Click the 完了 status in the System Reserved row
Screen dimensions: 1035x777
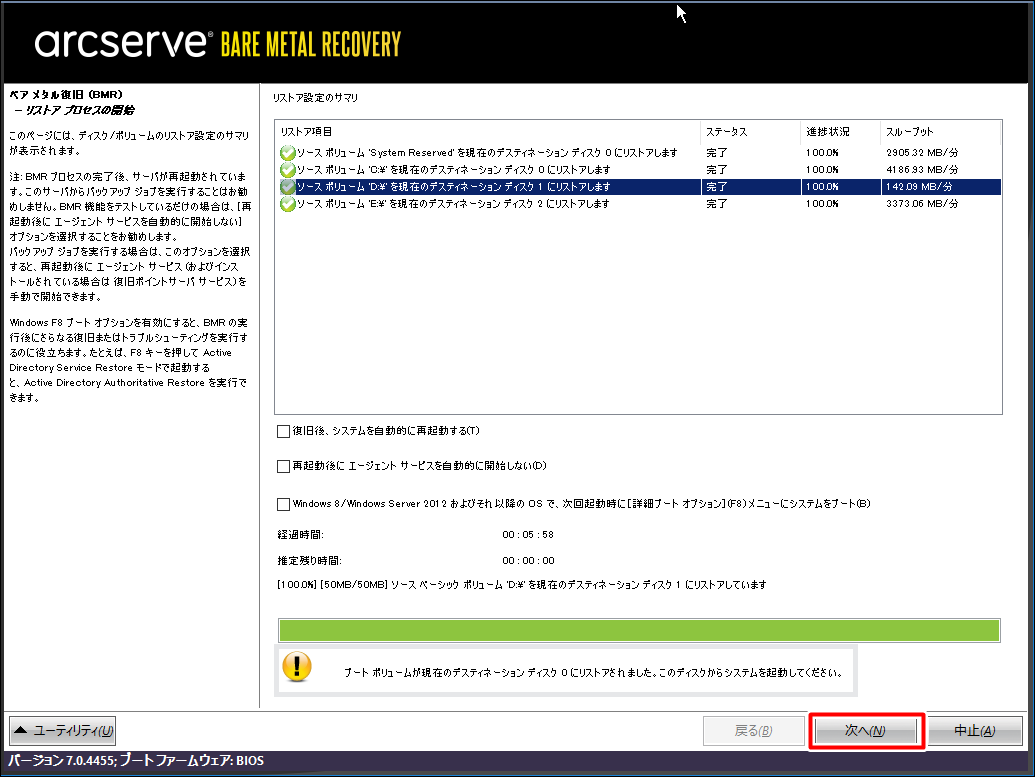click(x=716, y=152)
